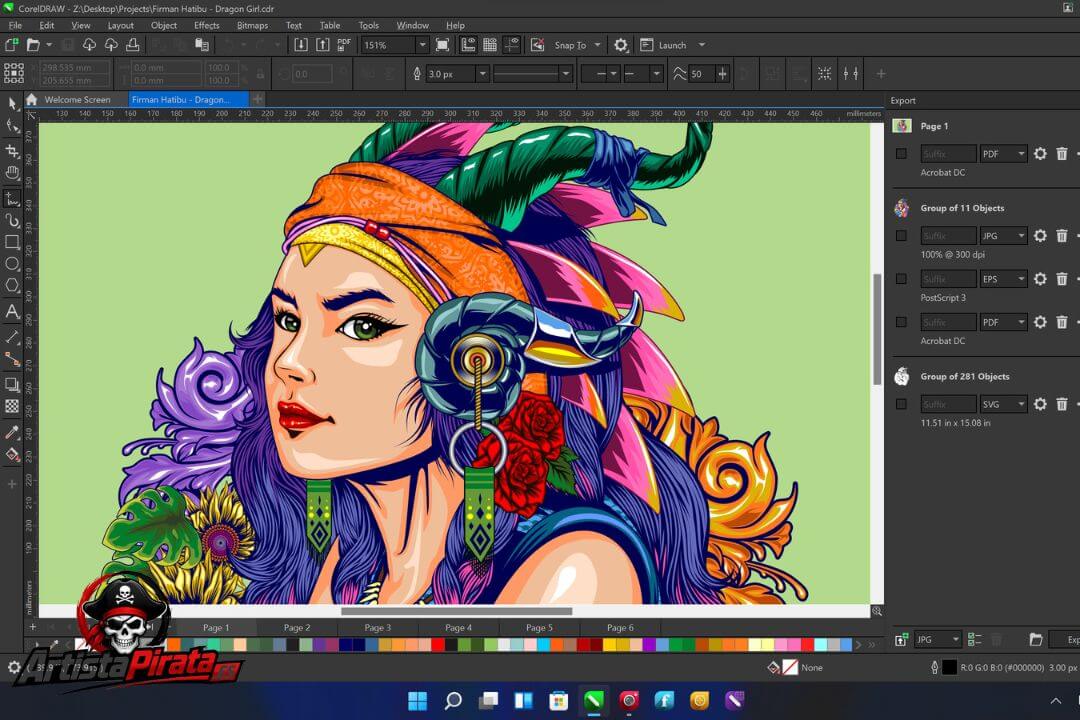Toggle show grid button
This screenshot has height=720, width=1080.
point(490,45)
